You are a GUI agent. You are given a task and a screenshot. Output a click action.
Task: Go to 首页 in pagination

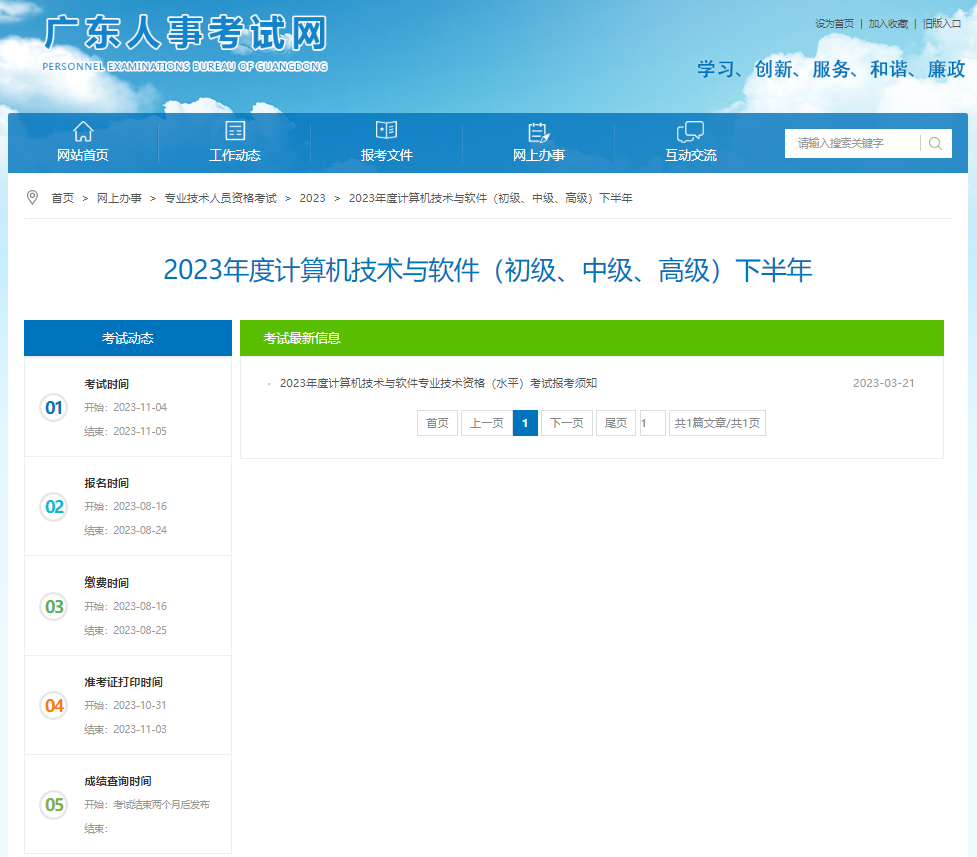pyautogui.click(x=437, y=423)
